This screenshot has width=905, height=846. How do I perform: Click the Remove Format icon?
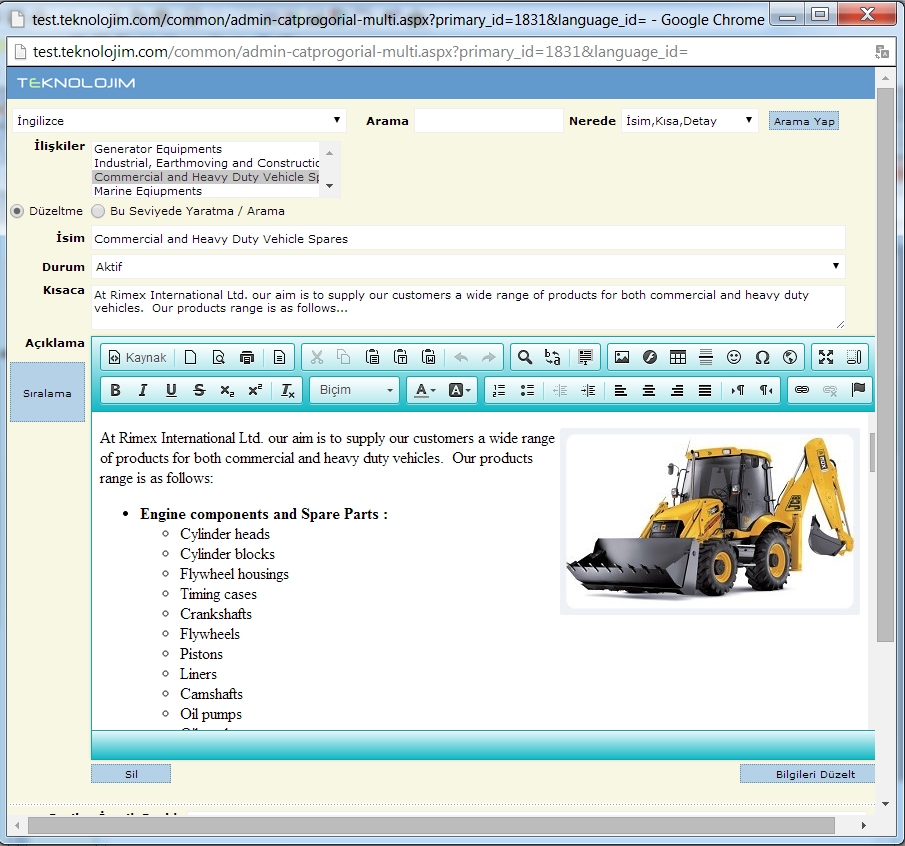click(x=288, y=390)
